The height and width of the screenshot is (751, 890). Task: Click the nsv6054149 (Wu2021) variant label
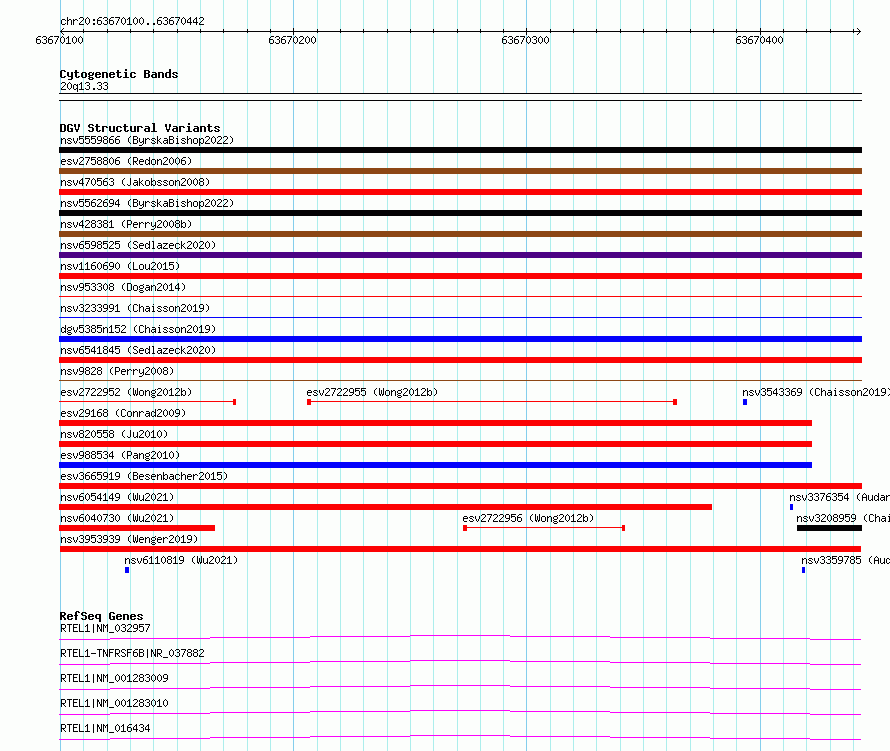(117, 497)
